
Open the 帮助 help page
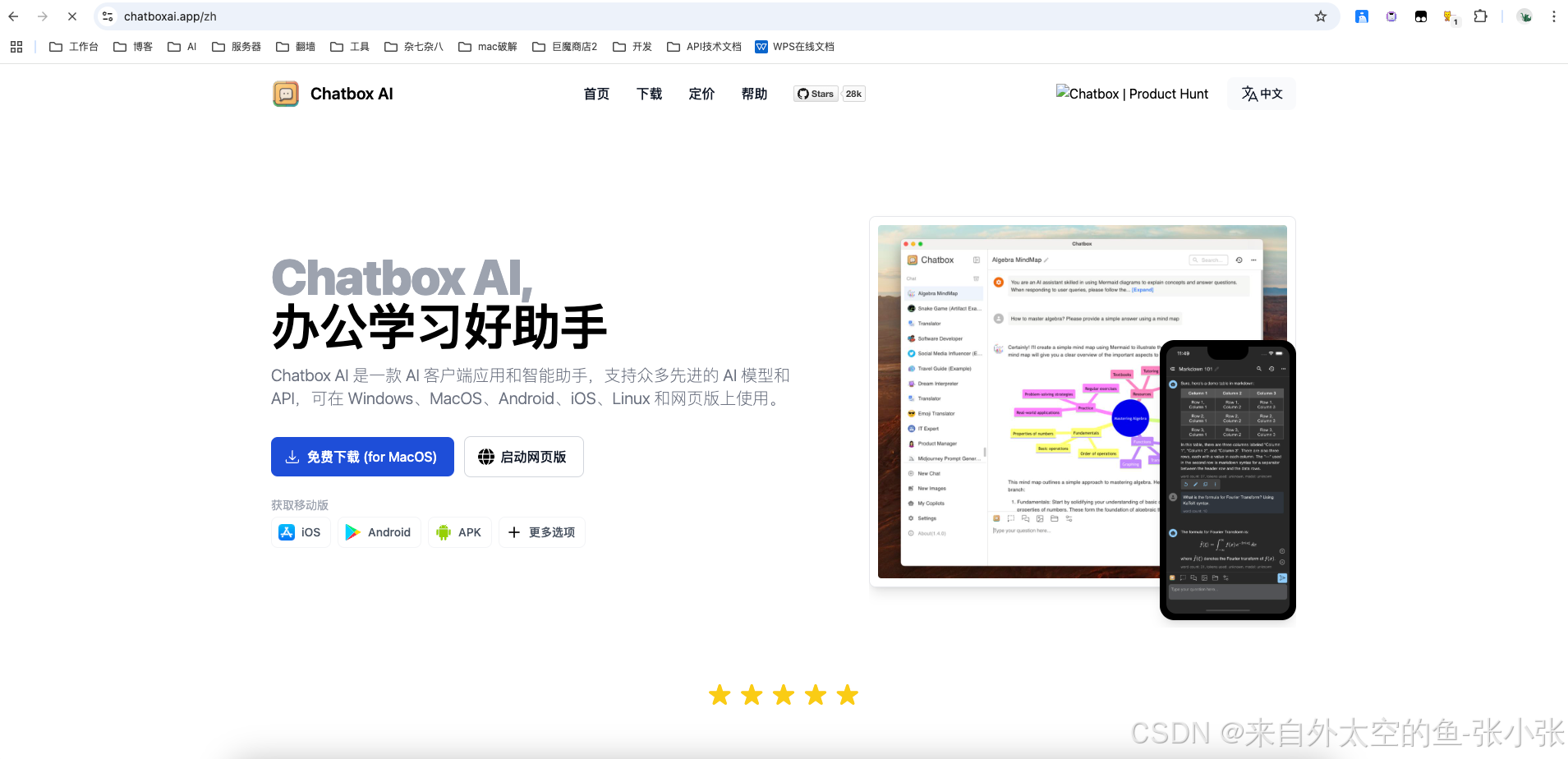tap(754, 94)
